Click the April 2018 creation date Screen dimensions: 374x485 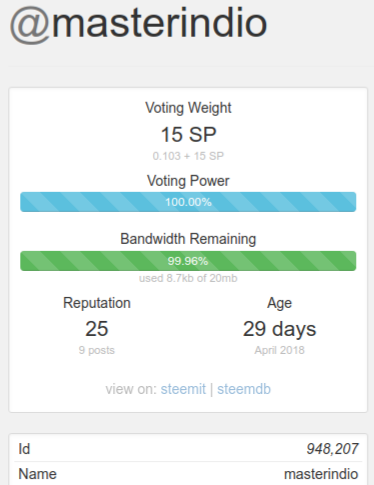[279, 350]
